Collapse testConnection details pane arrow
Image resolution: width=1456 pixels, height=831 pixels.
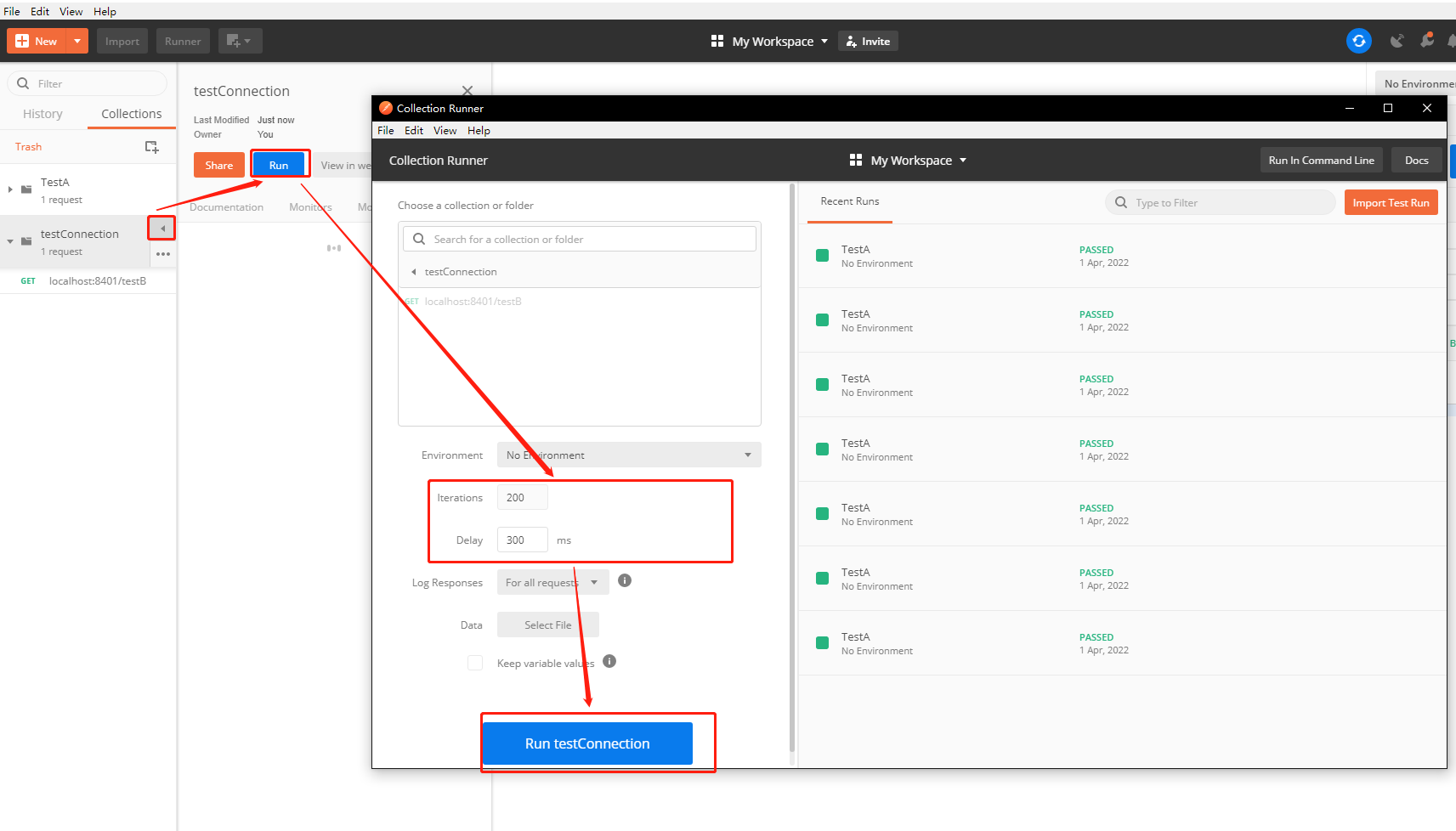pyautogui.click(x=162, y=229)
